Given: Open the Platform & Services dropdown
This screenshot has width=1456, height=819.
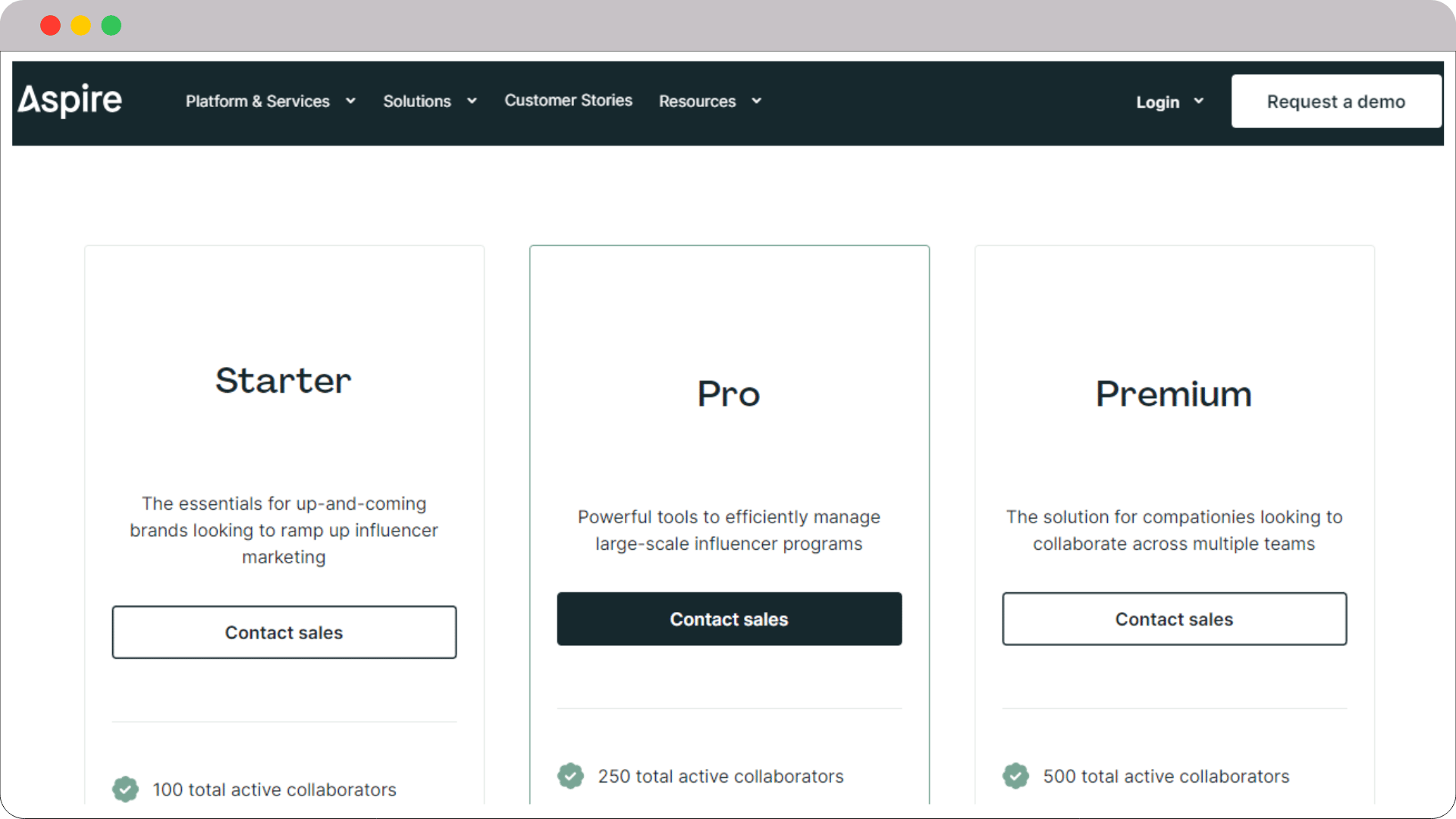Looking at the screenshot, I should [270, 101].
